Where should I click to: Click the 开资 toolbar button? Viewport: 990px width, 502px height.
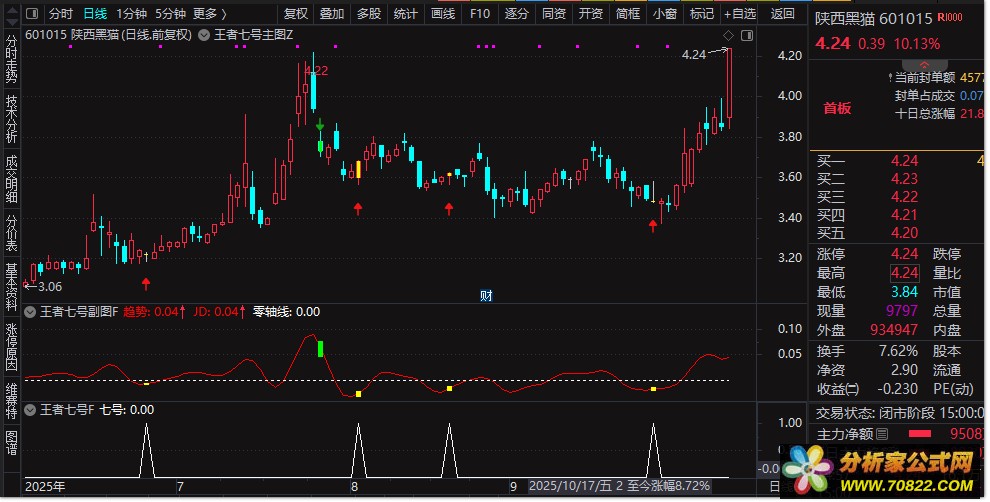pyautogui.click(x=591, y=13)
